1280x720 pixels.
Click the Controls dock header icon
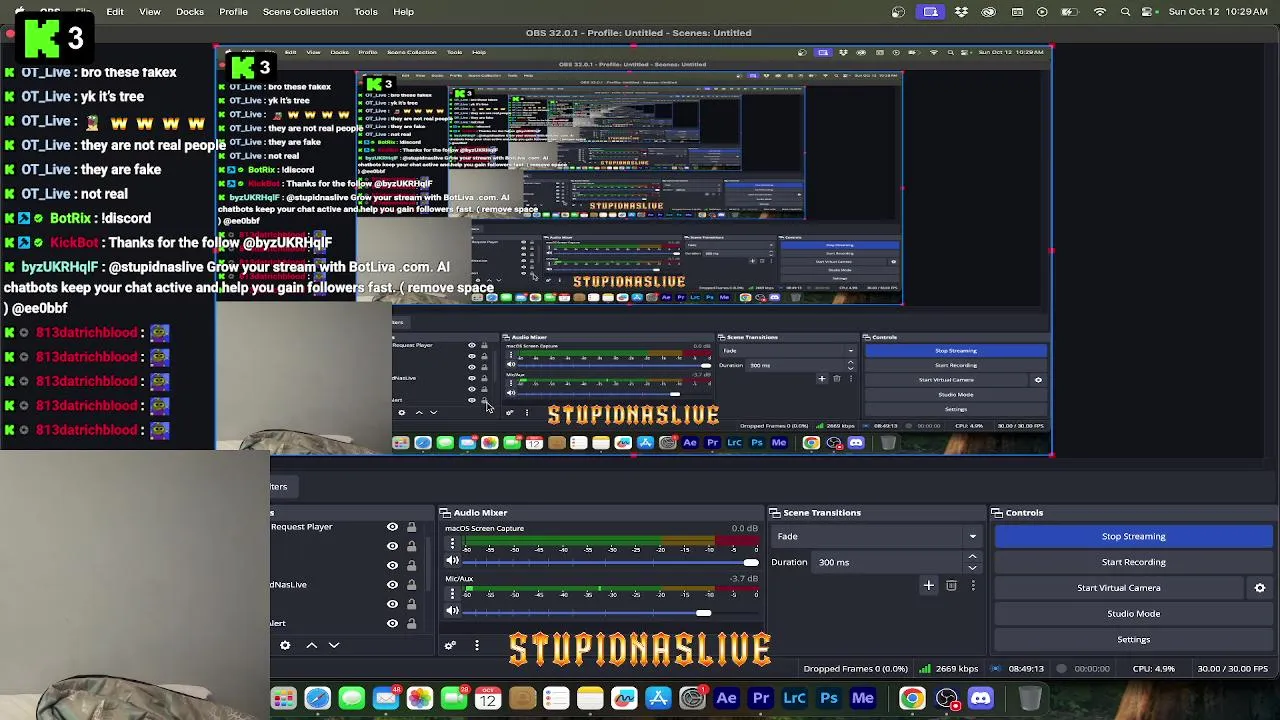tap(997, 513)
